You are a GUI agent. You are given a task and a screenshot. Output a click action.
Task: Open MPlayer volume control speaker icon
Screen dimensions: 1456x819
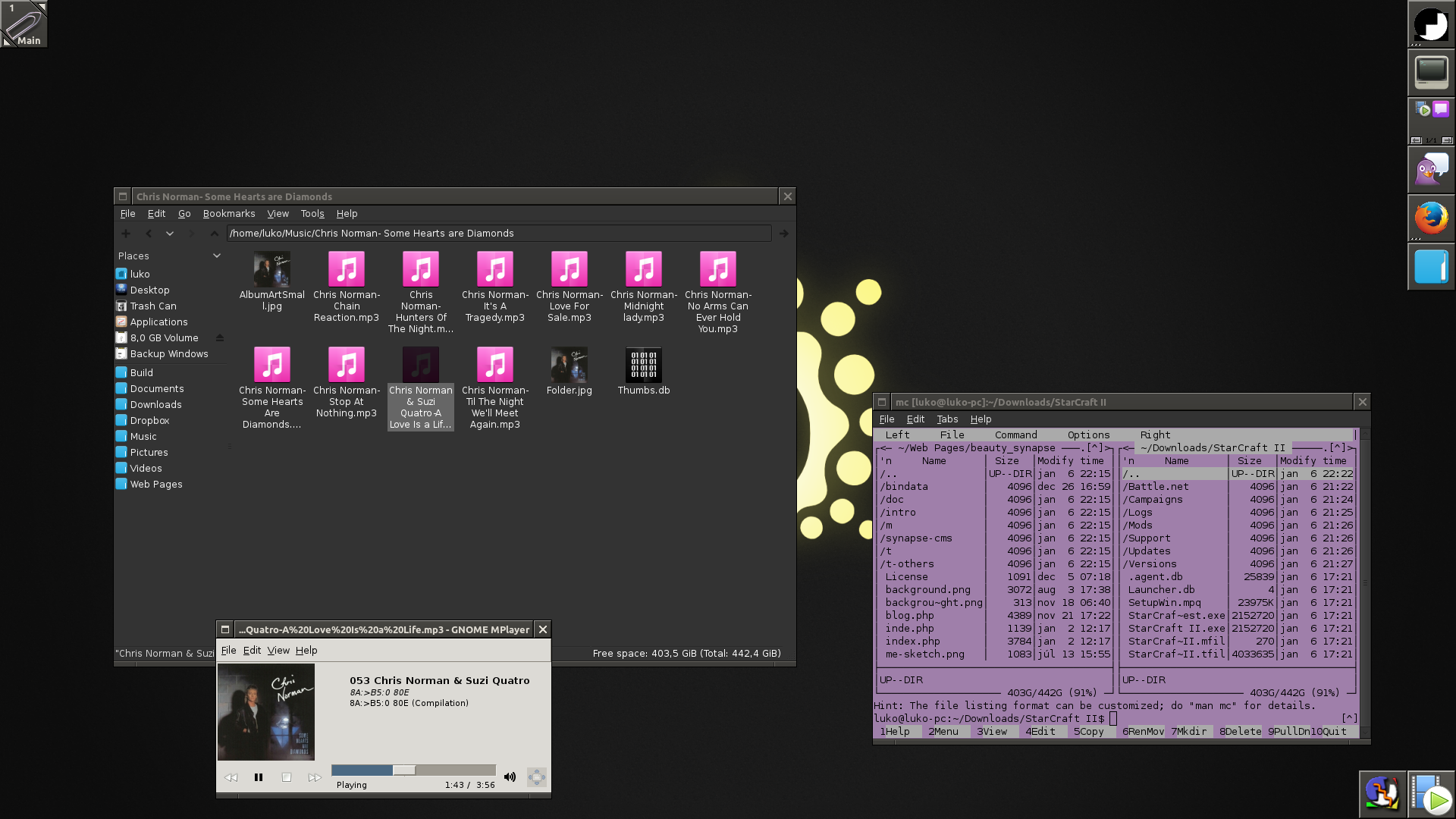pos(510,777)
